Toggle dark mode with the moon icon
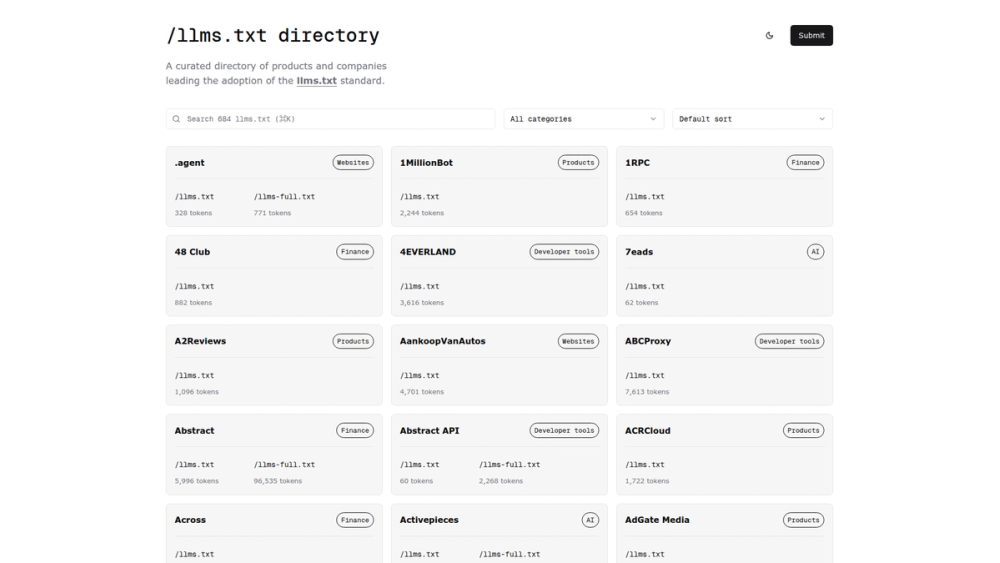 pyautogui.click(x=769, y=36)
